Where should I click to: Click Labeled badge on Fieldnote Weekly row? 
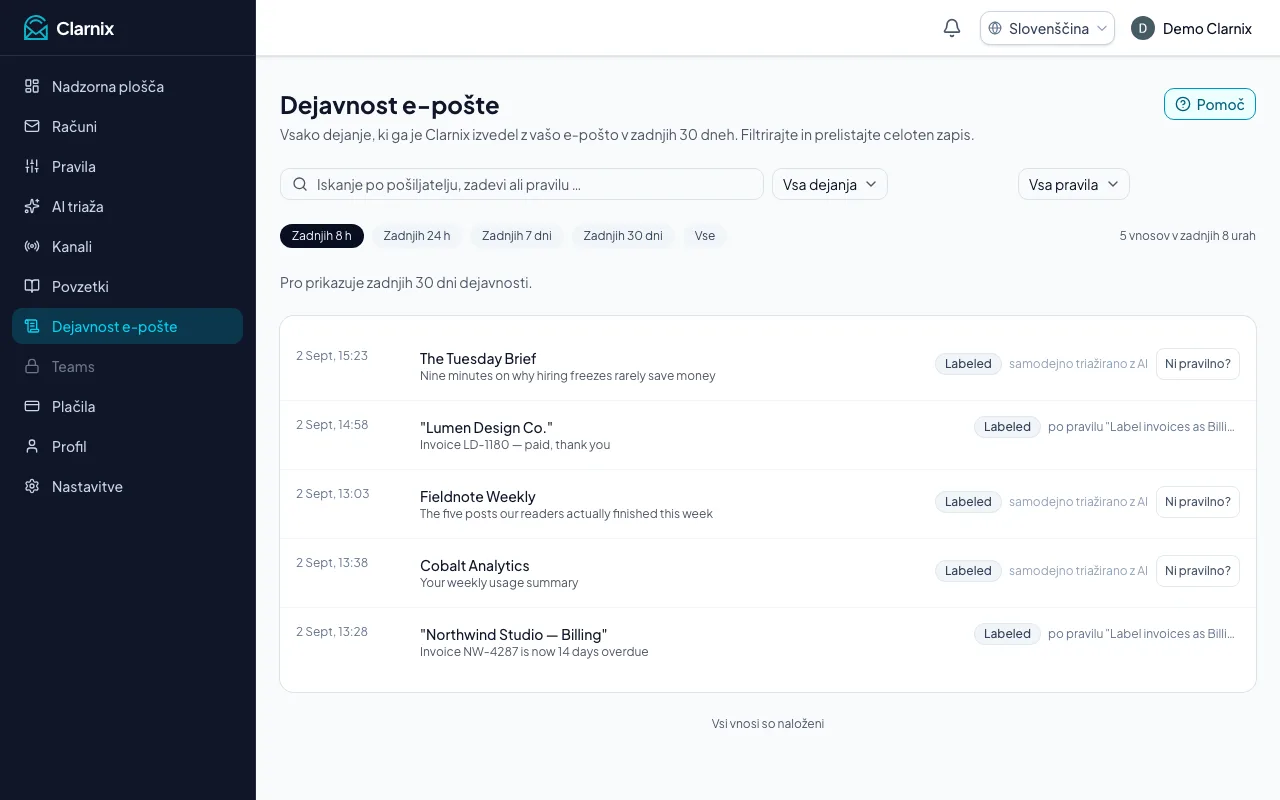[x=968, y=502]
